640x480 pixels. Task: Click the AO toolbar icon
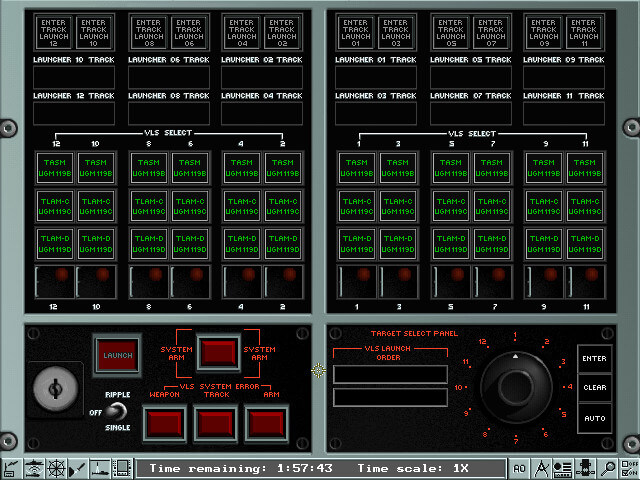click(519, 469)
